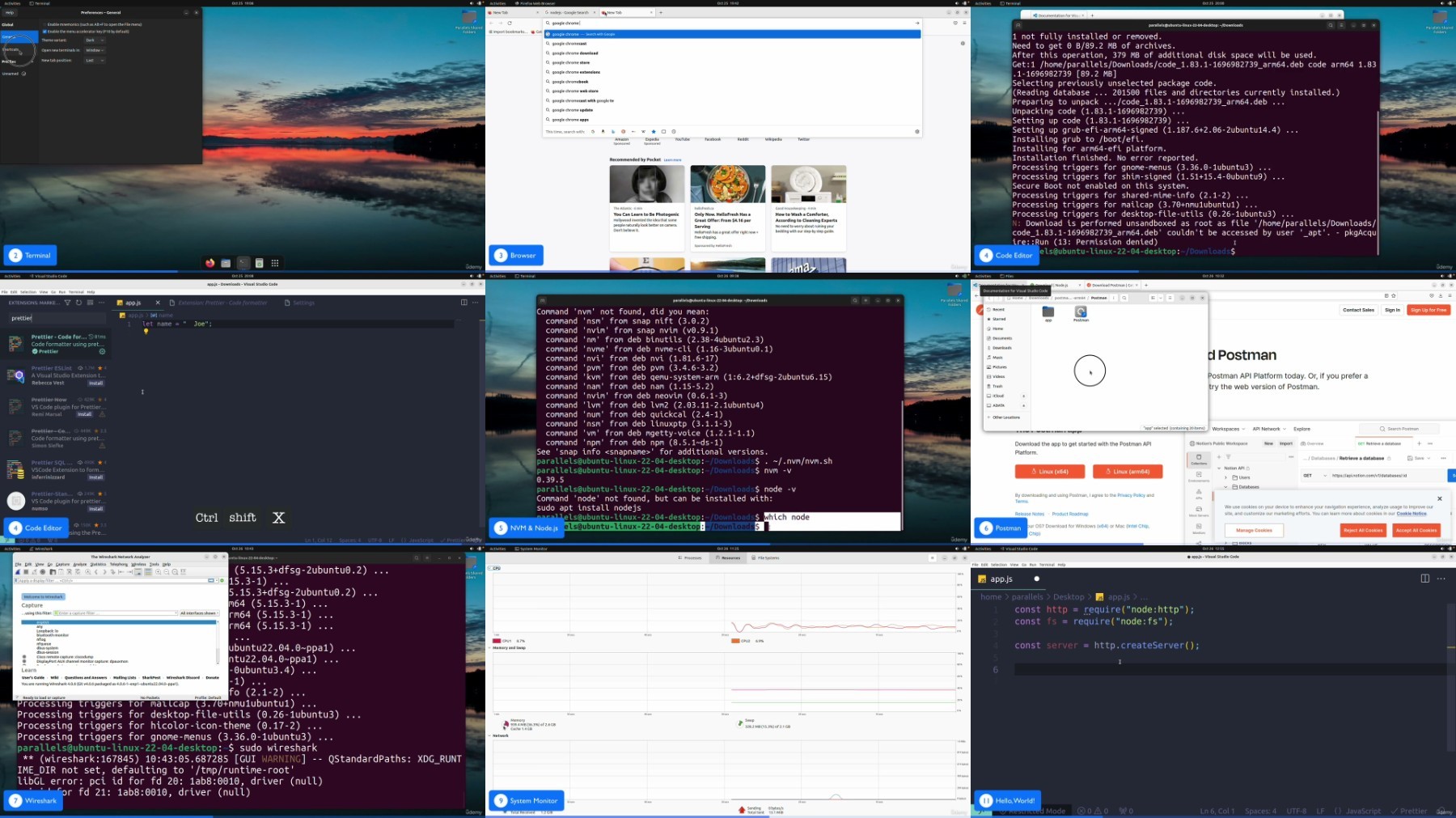Click the search icon in the Files window header
The image size is (1456, 818).
tap(1124, 298)
